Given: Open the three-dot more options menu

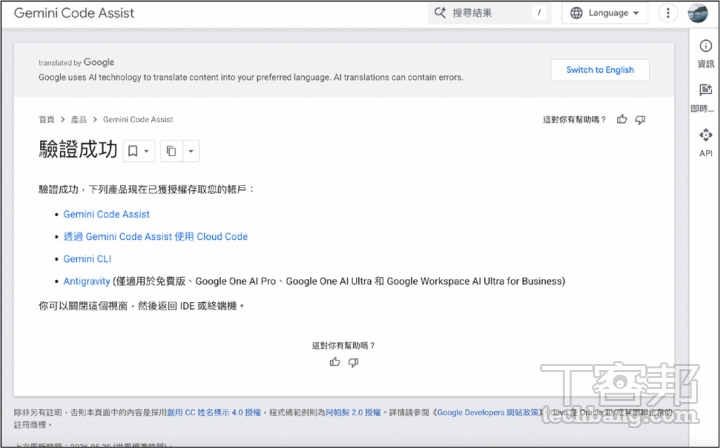Looking at the screenshot, I should [x=668, y=13].
